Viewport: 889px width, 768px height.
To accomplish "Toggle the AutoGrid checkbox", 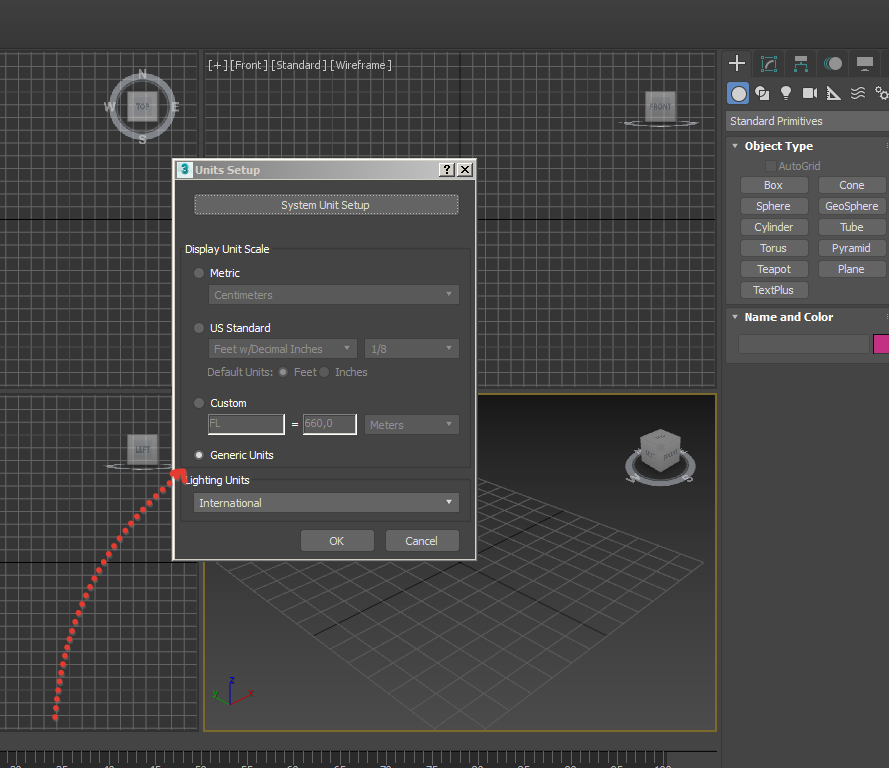I will (771, 166).
